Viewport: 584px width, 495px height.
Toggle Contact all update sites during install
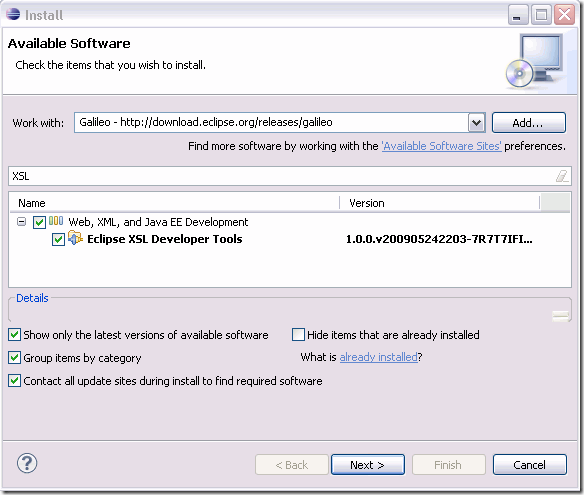click(15, 381)
